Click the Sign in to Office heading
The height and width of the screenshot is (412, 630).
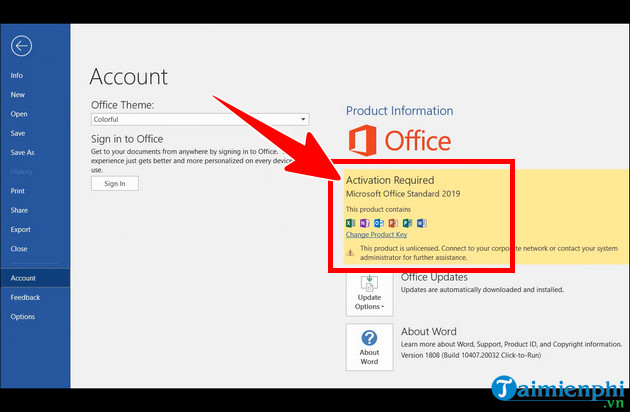127,139
